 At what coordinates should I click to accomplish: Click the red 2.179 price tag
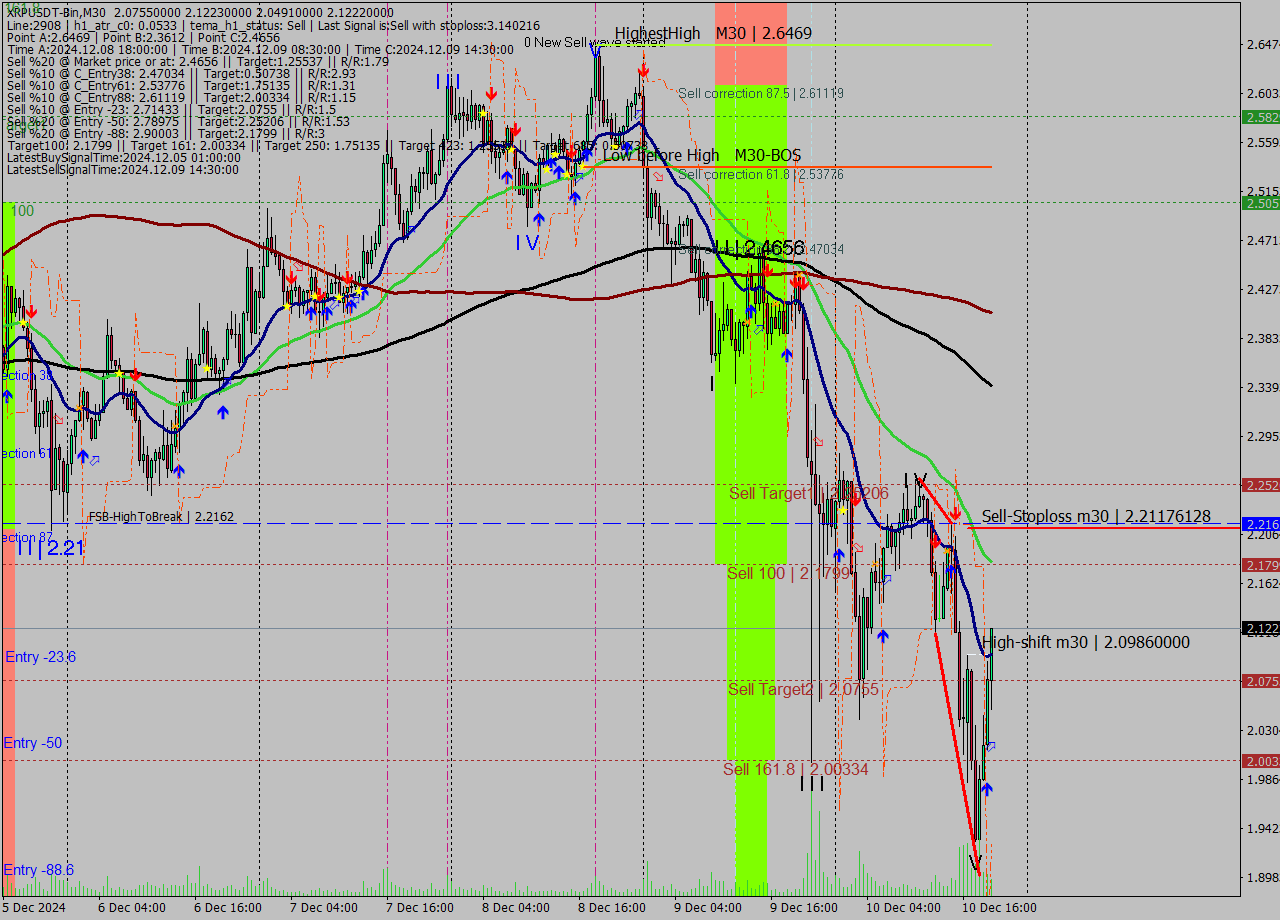pyautogui.click(x=1260, y=565)
